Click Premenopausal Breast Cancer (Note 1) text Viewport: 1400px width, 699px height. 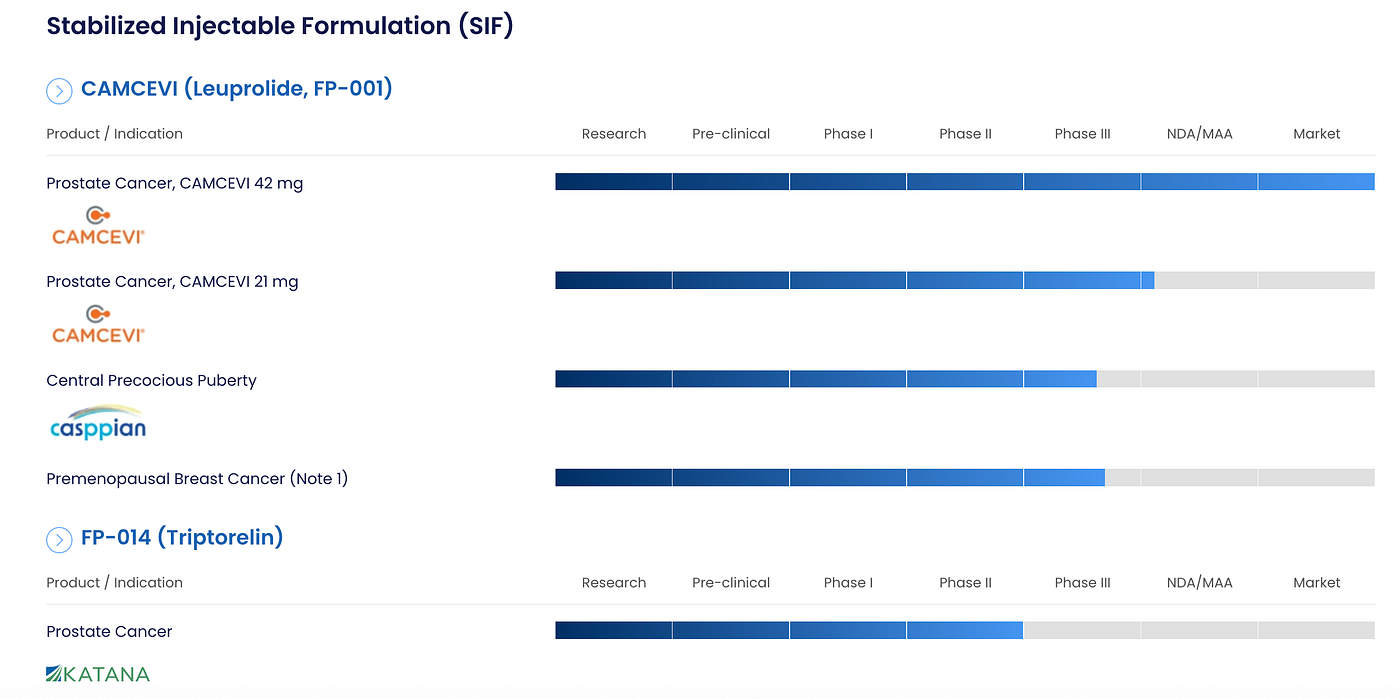(197, 479)
